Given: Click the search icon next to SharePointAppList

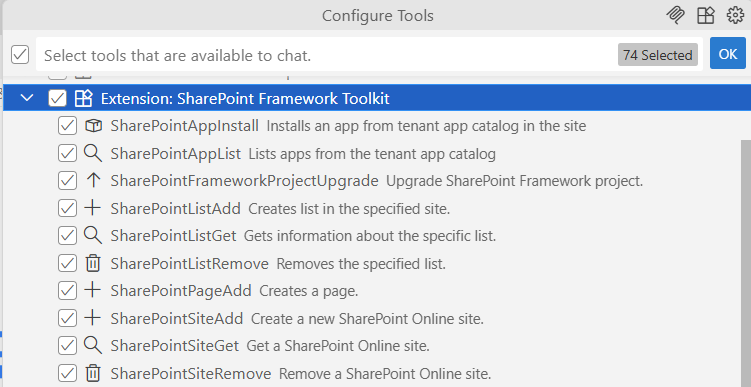Looking at the screenshot, I should (x=93, y=153).
